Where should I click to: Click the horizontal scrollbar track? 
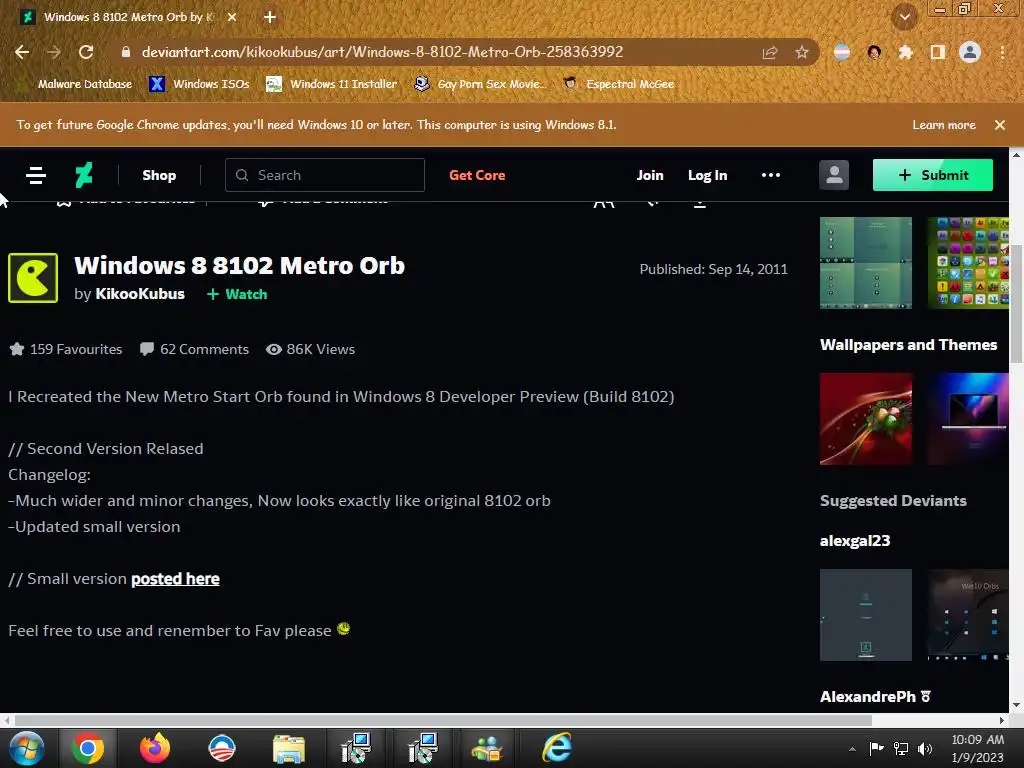[934, 720]
